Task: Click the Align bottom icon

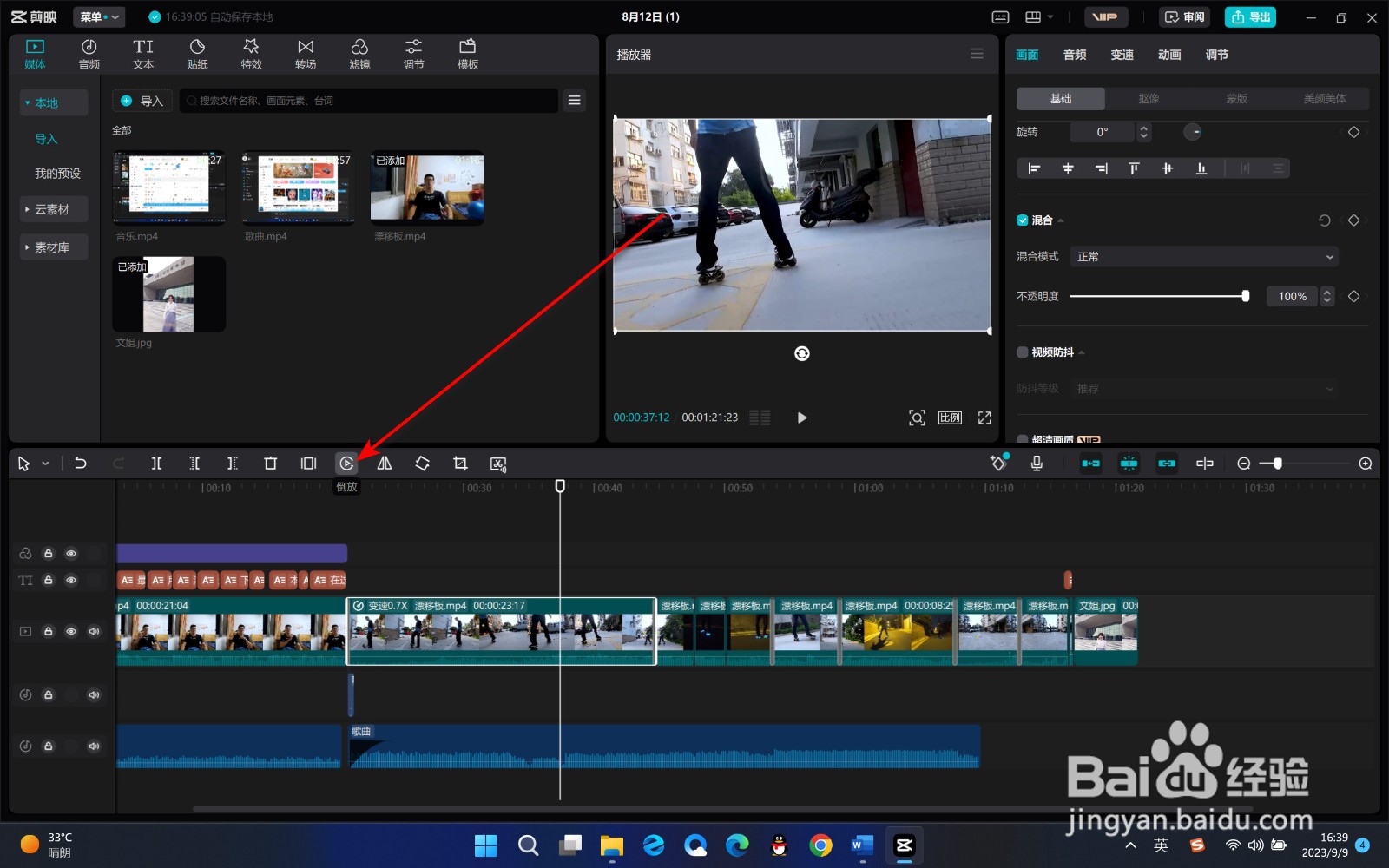Action: (1201, 168)
